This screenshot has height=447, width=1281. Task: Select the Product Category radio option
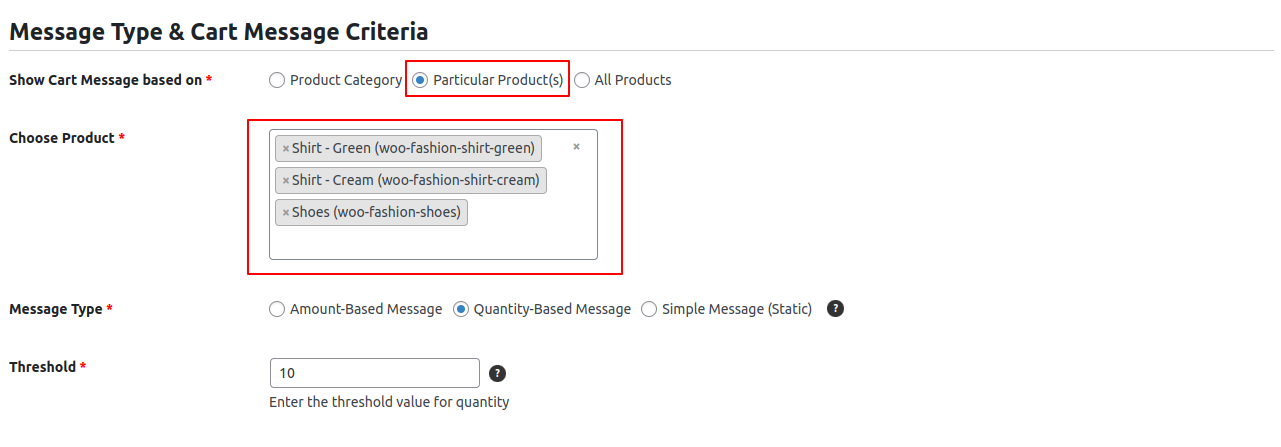click(277, 80)
